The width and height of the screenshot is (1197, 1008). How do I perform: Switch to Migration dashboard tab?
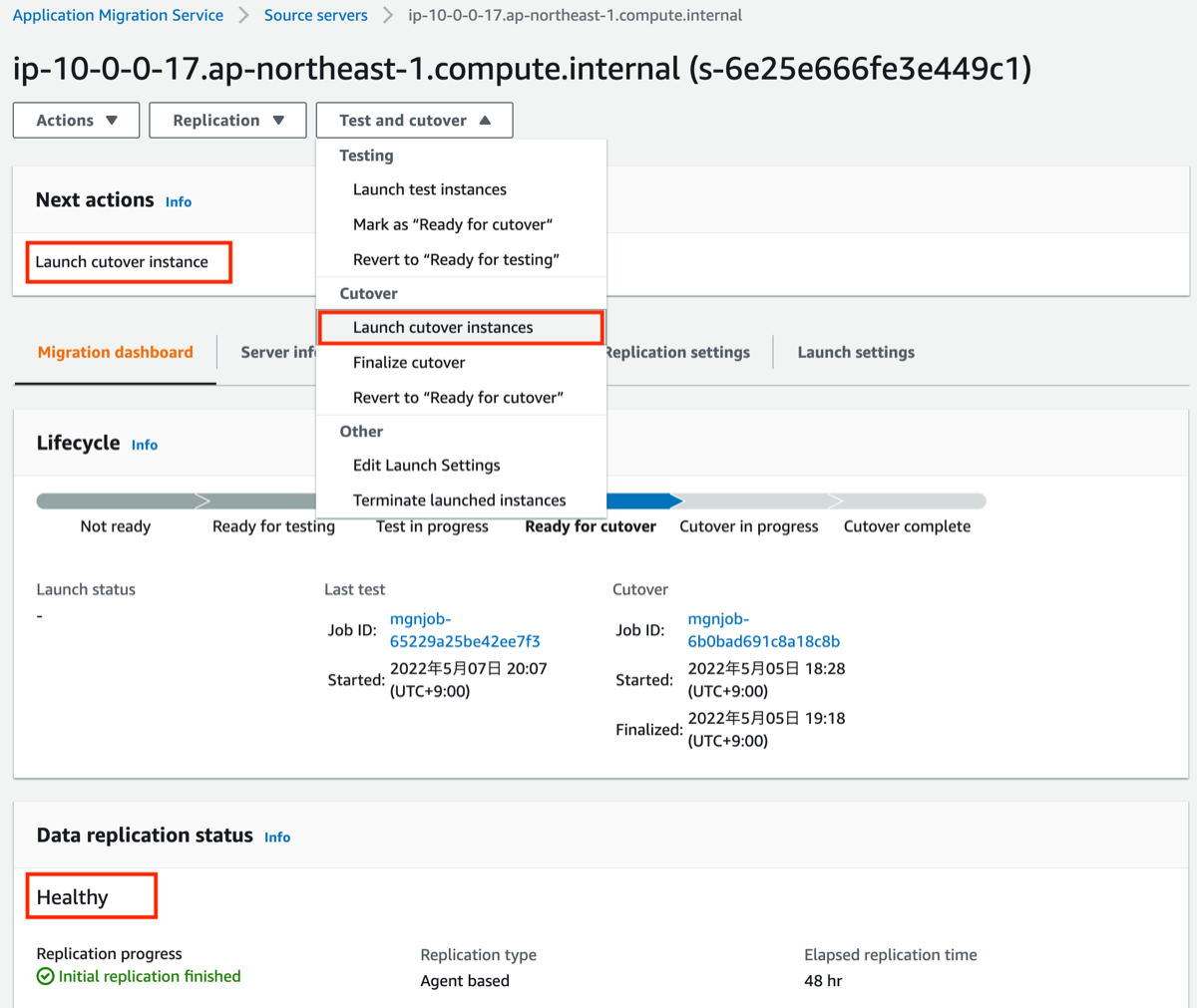coord(116,352)
